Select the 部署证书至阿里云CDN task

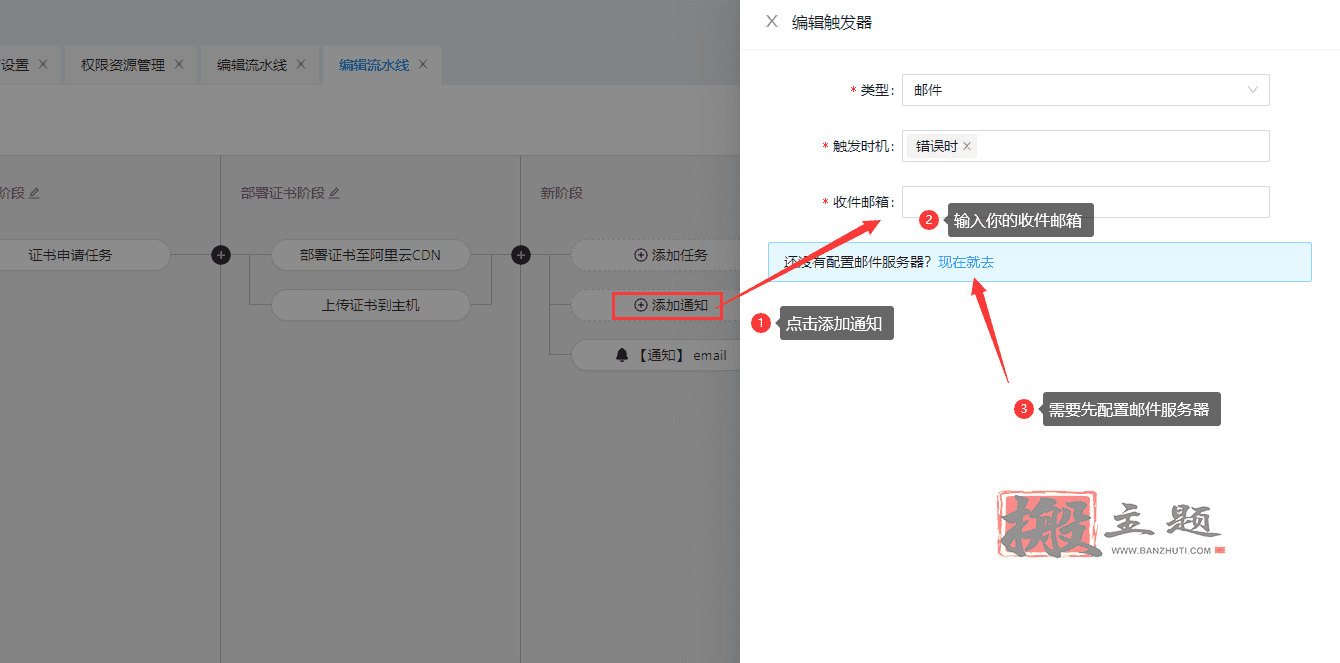(x=370, y=255)
